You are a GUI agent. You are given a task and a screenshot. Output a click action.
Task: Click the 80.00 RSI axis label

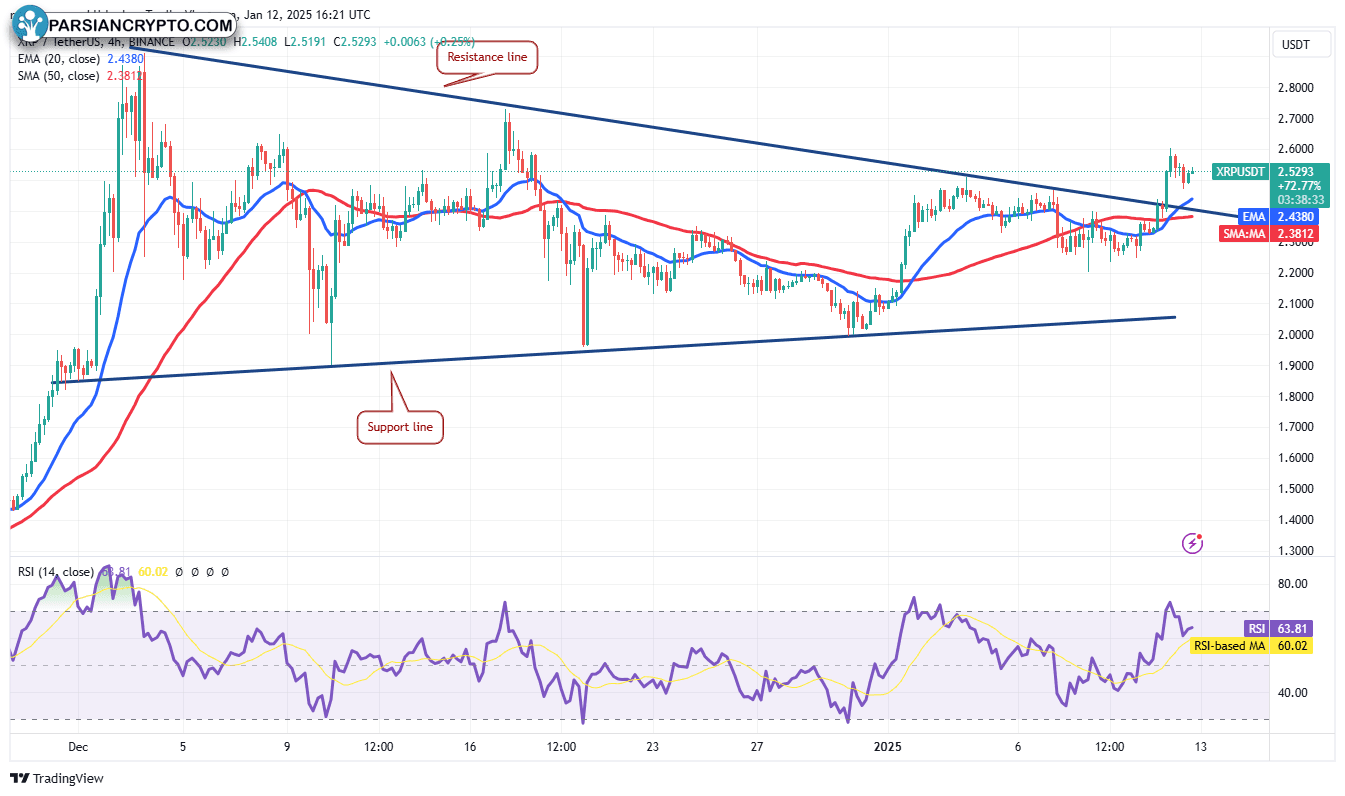(x=1294, y=584)
